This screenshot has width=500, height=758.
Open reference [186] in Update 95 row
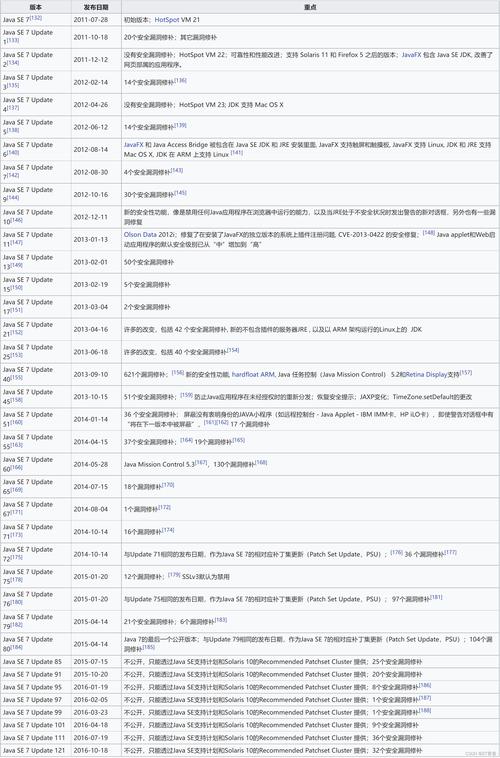pyautogui.click(x=425, y=685)
